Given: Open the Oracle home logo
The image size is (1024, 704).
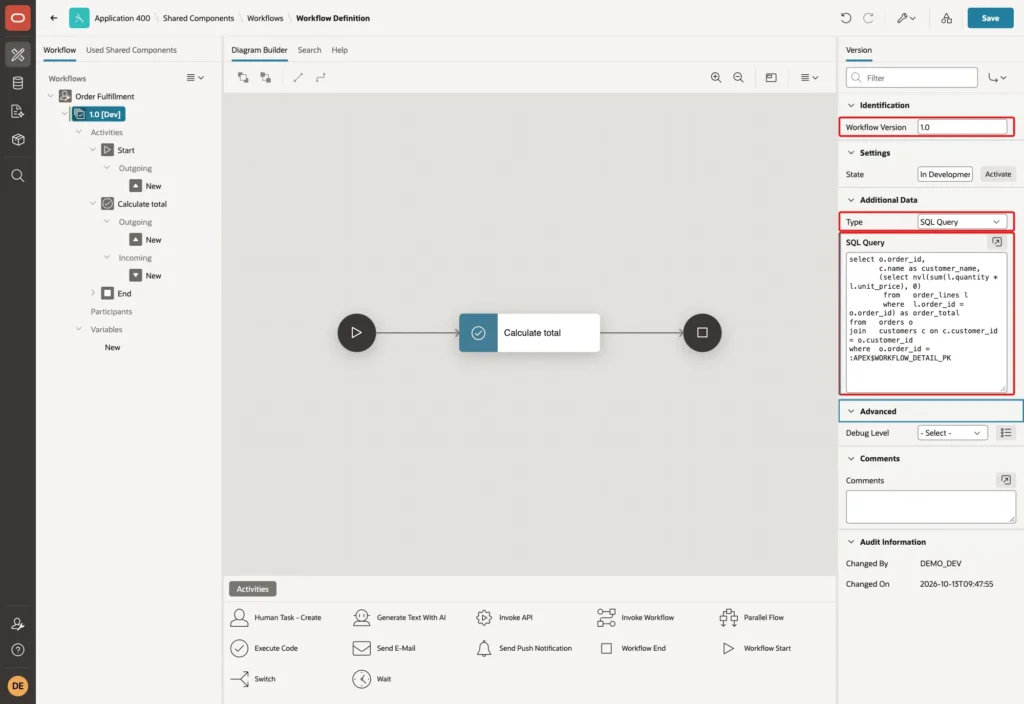Looking at the screenshot, I should pos(18,18).
